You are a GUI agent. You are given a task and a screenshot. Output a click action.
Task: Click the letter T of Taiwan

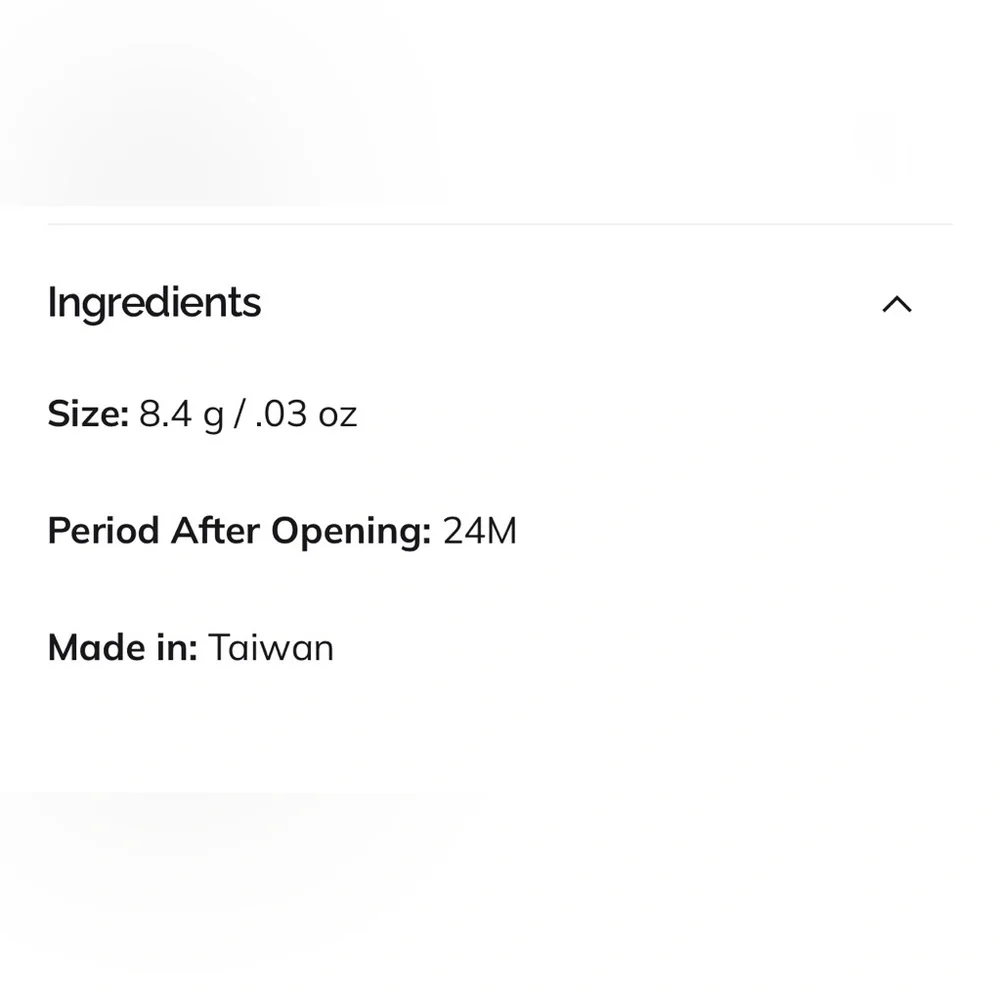221,648
